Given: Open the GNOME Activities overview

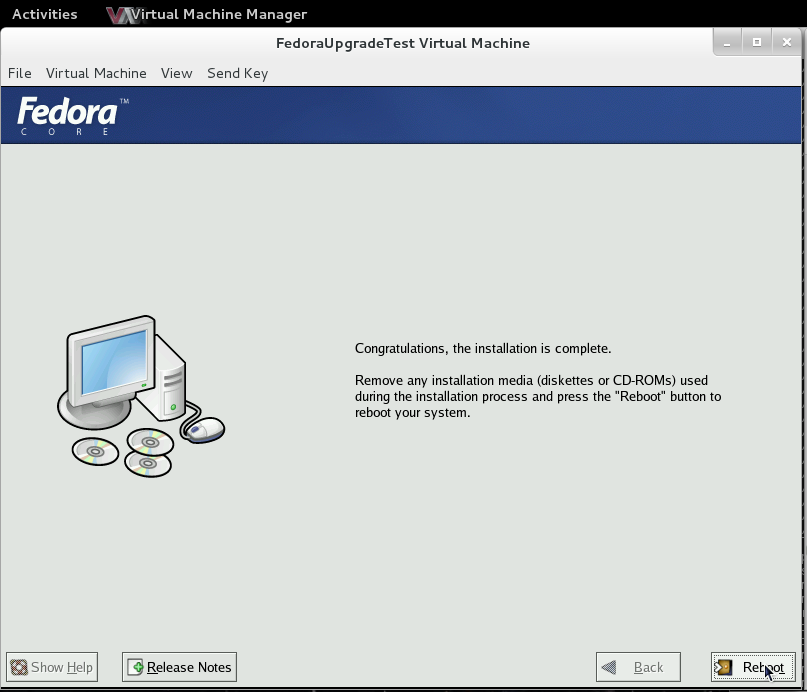Looking at the screenshot, I should [x=45, y=14].
